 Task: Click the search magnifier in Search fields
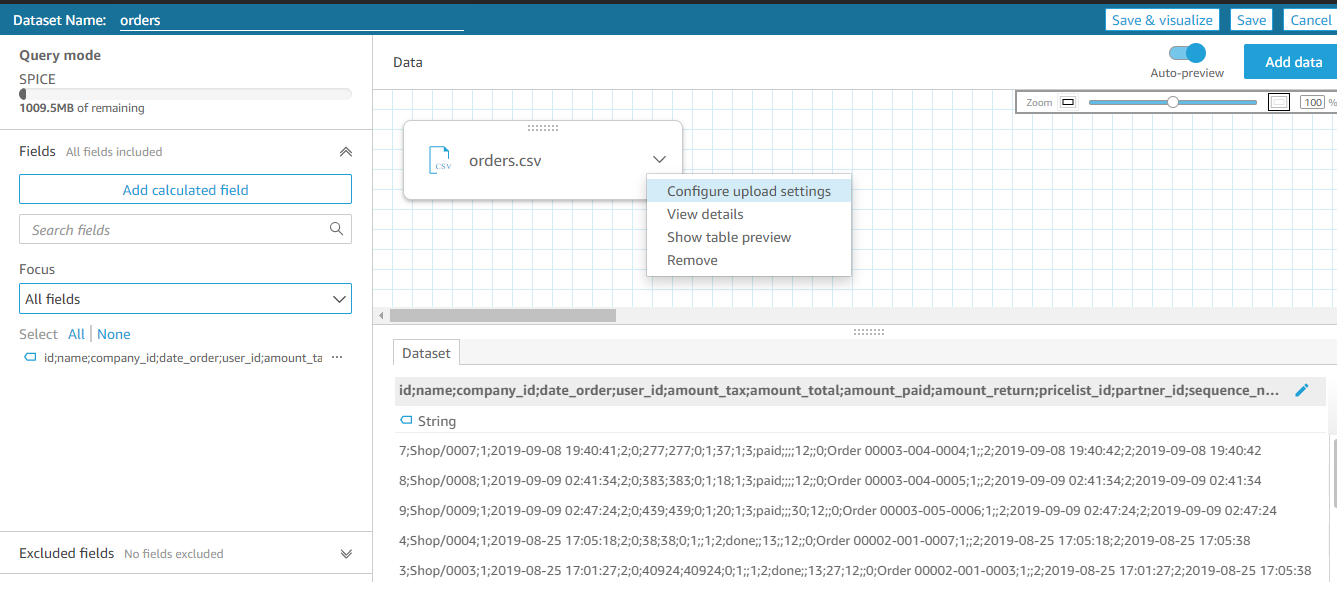pyautogui.click(x=337, y=229)
